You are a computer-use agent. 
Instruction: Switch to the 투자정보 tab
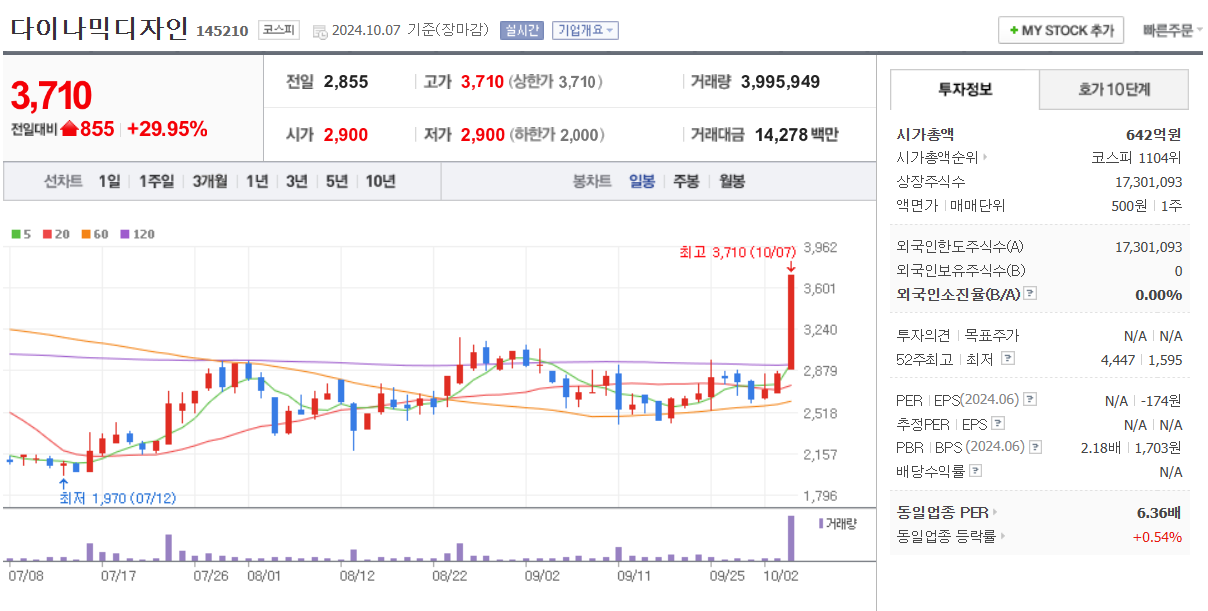point(965,89)
